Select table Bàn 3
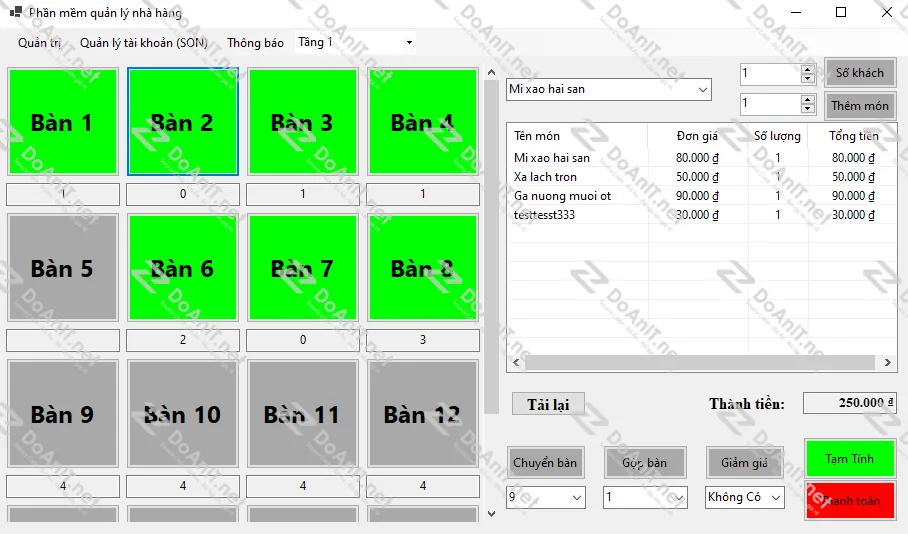Image resolution: width=908 pixels, height=534 pixels. click(302, 122)
